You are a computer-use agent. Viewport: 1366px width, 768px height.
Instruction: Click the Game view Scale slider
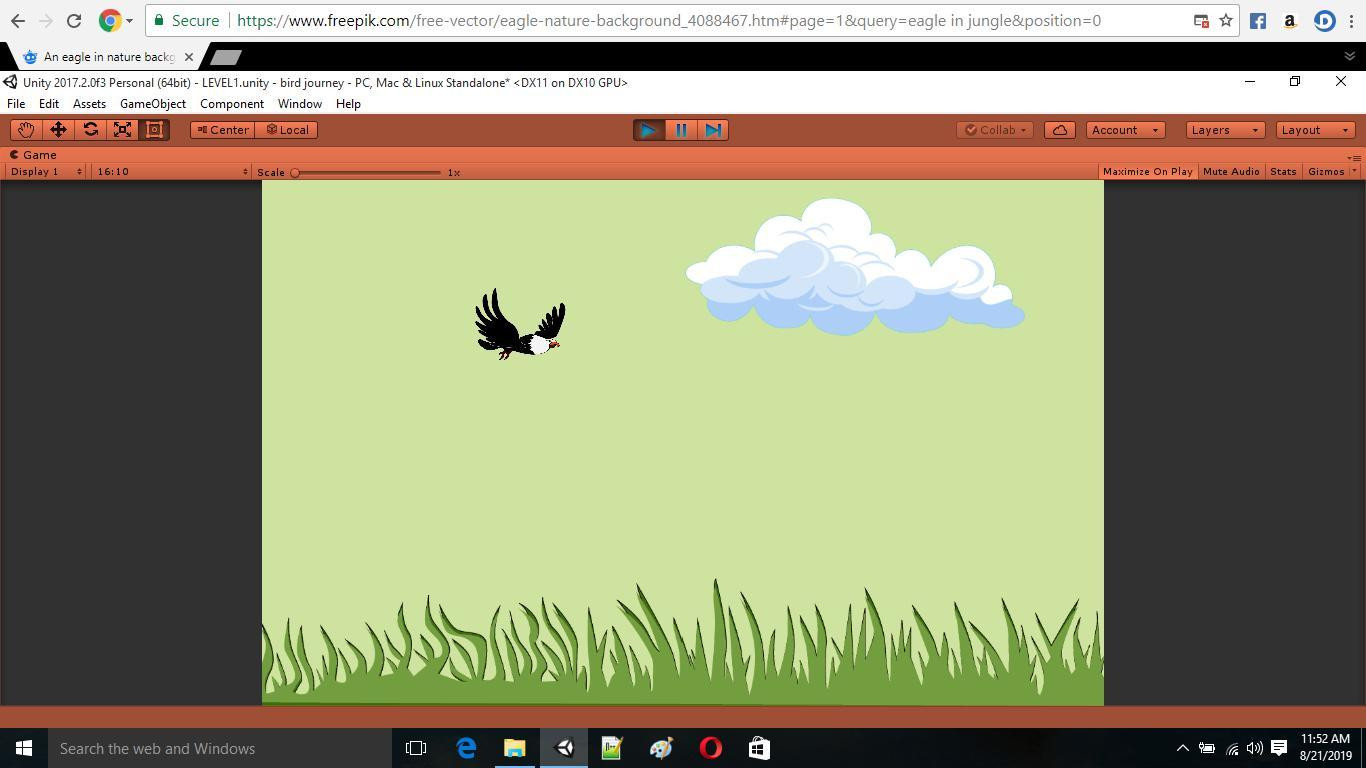pos(367,173)
